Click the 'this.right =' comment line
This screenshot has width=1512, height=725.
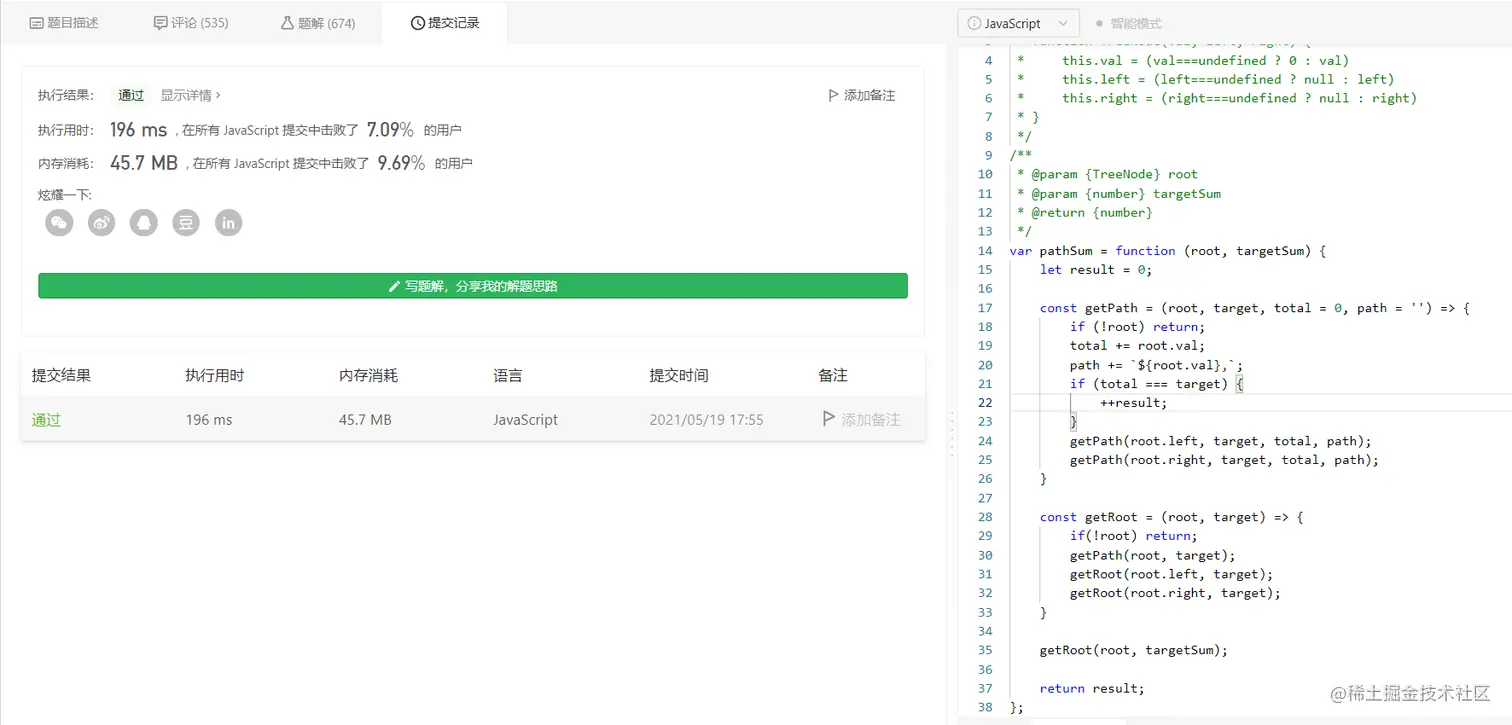tap(1240, 99)
